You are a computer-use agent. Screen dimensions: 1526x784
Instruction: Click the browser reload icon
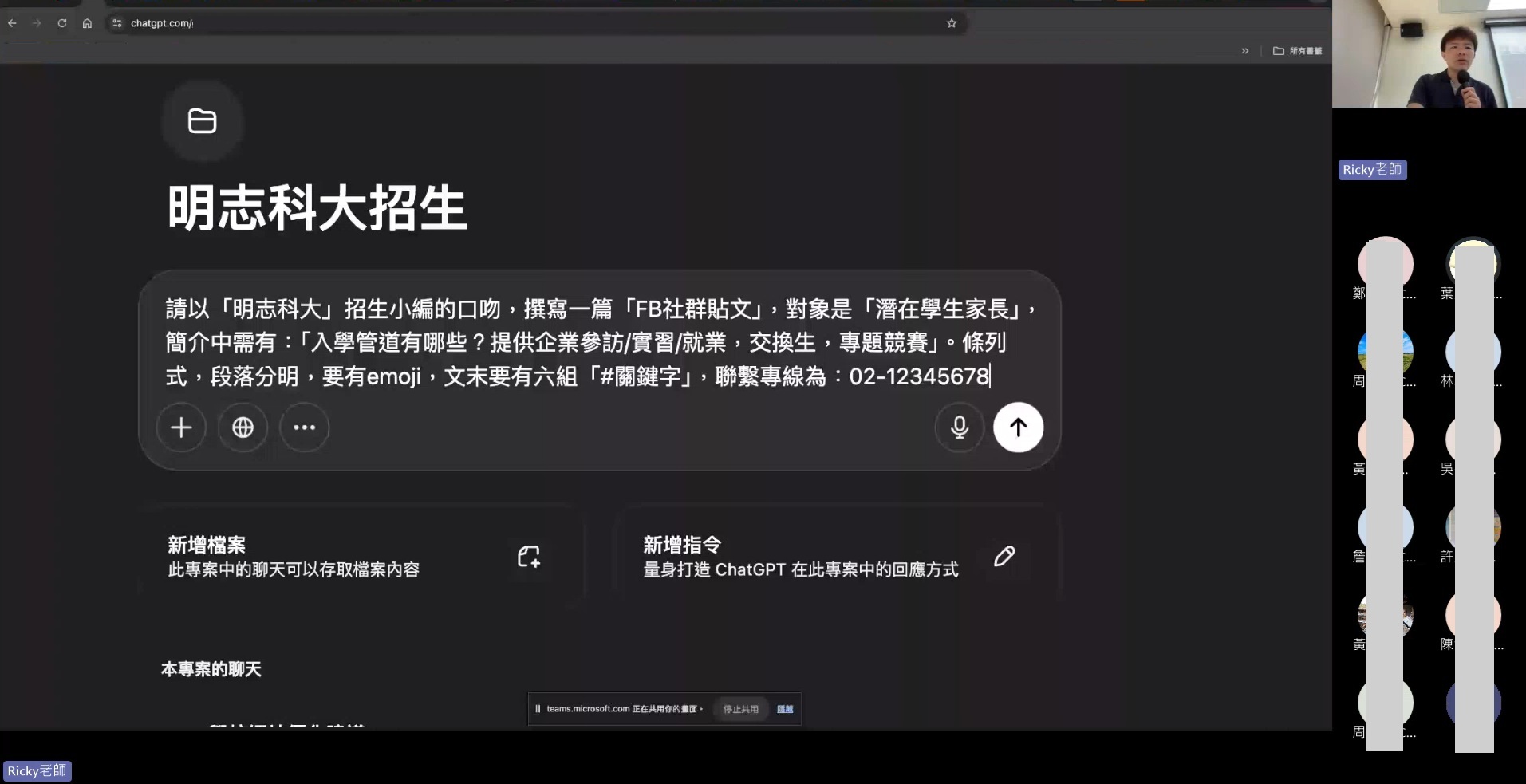tap(61, 23)
